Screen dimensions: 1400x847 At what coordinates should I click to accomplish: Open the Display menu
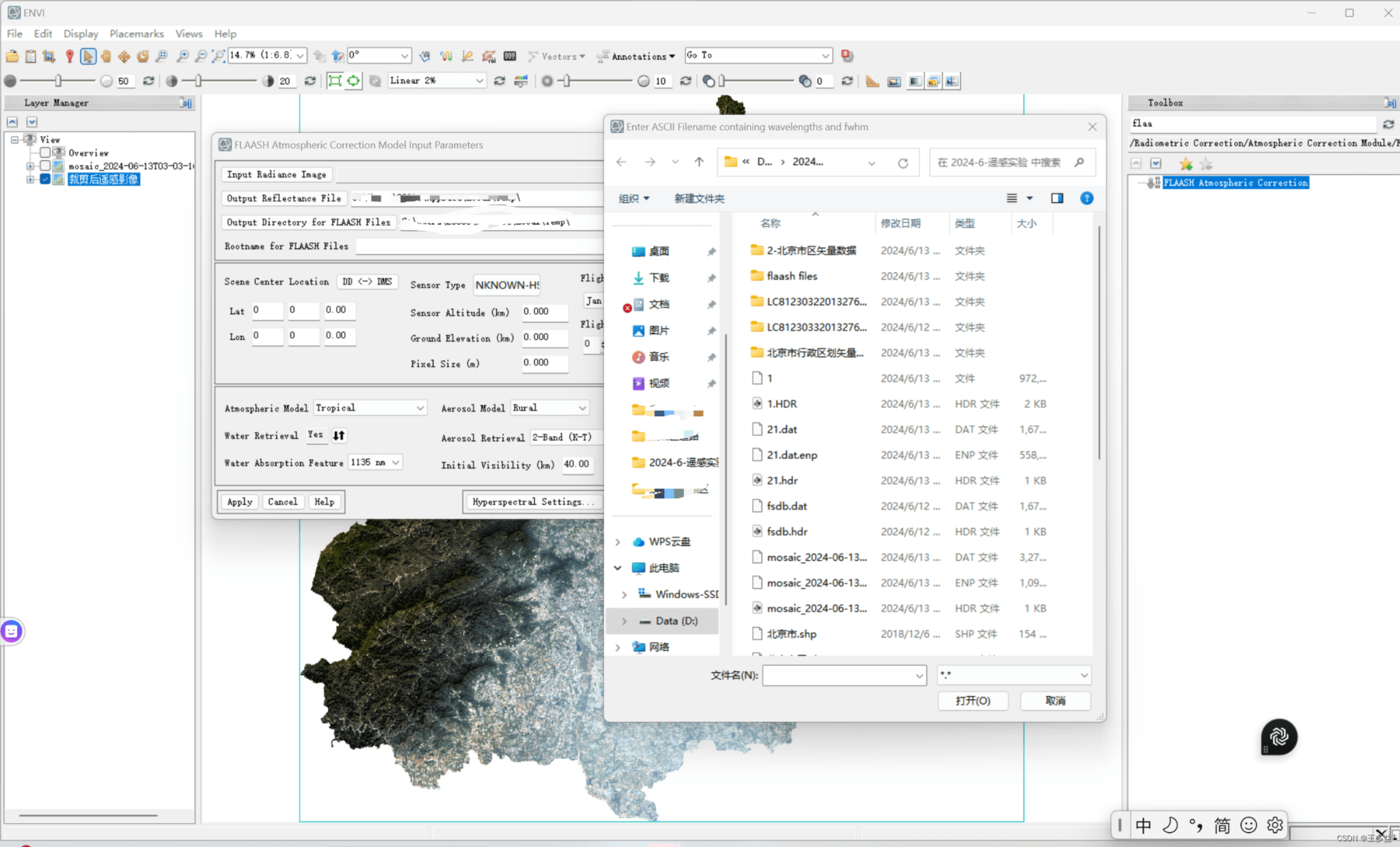(x=81, y=34)
